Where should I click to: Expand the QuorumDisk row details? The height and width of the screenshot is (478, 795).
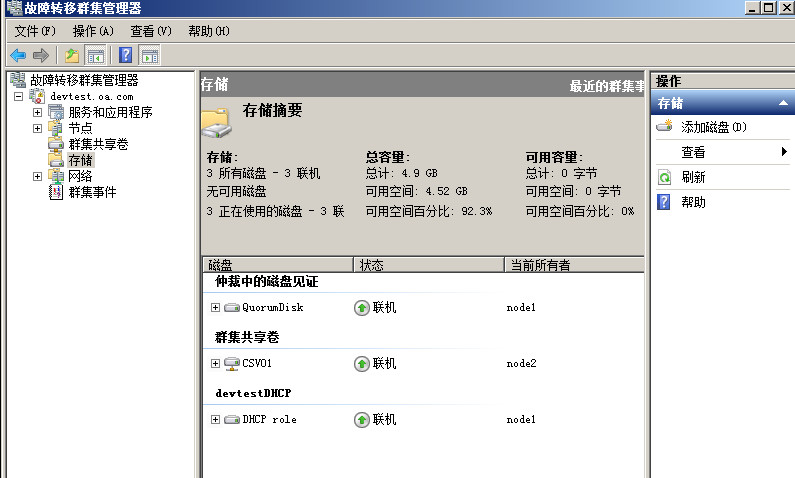pos(215,308)
